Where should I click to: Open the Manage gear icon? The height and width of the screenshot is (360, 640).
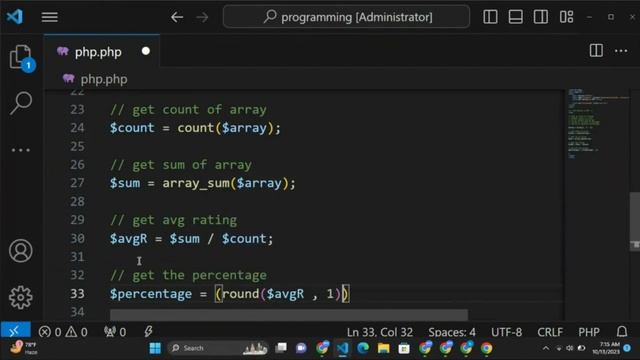click(21, 297)
